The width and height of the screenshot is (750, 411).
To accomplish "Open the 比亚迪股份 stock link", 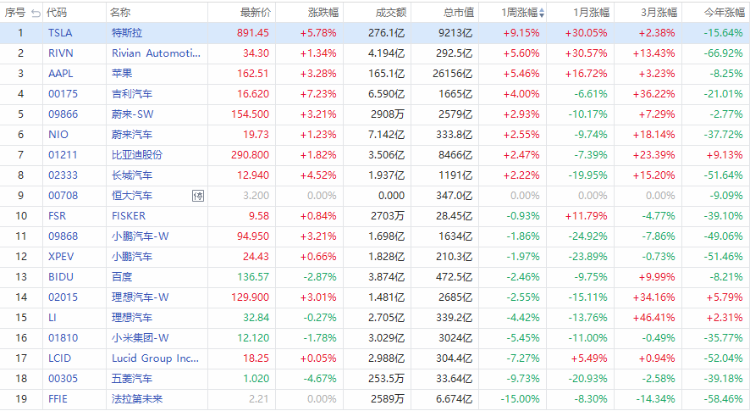I will pyautogui.click(x=137, y=154).
